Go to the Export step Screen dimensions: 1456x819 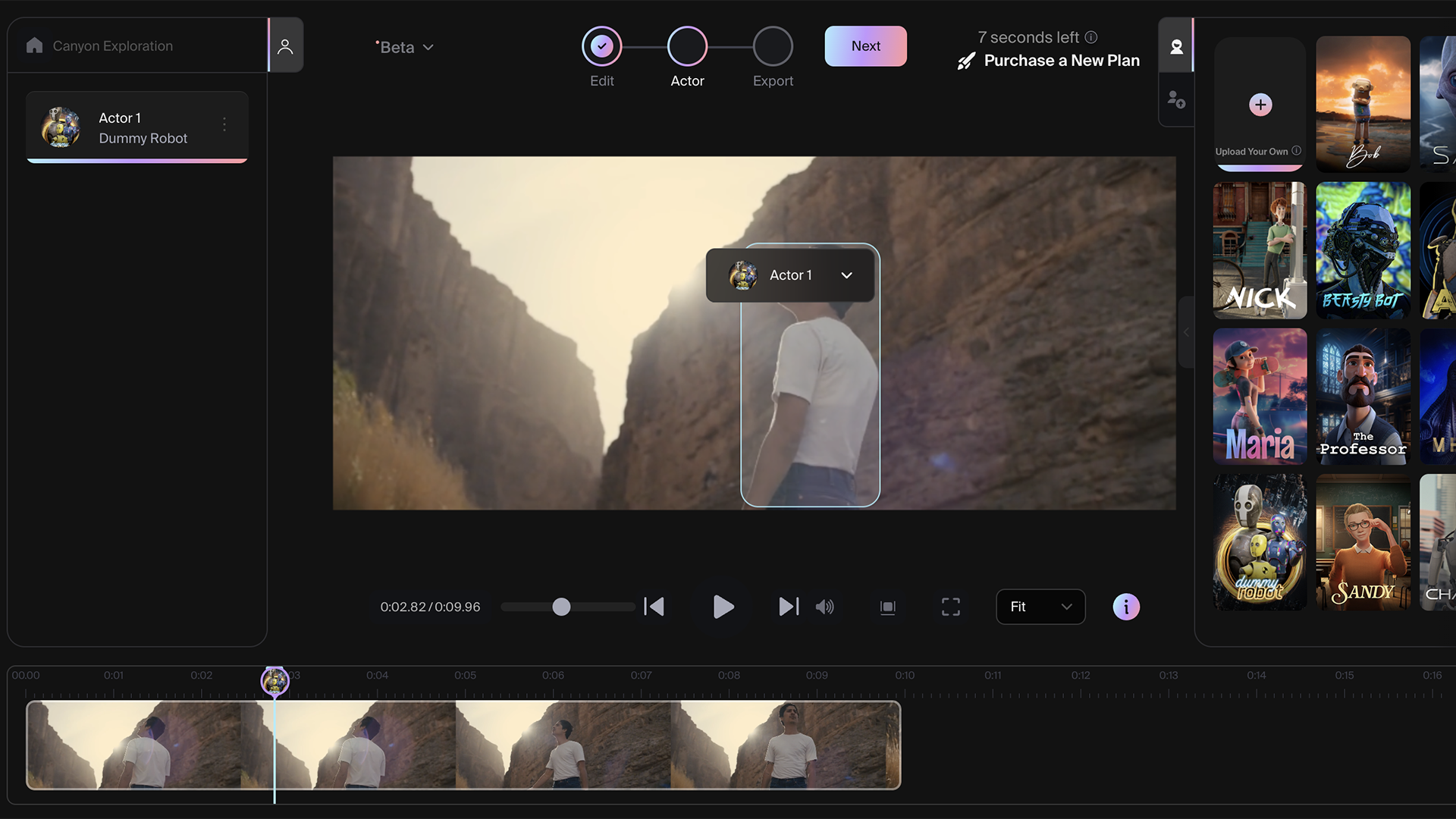tap(773, 46)
